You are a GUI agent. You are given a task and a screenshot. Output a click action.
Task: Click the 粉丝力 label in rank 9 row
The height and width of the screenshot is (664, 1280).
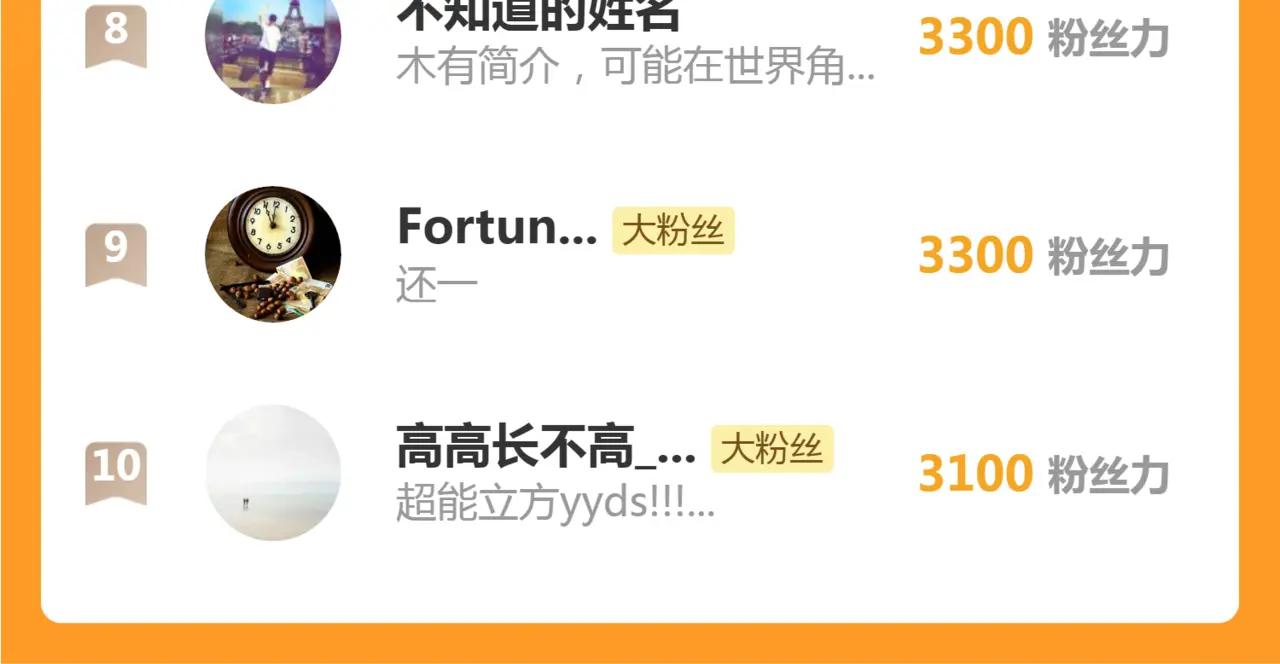(x=1108, y=256)
